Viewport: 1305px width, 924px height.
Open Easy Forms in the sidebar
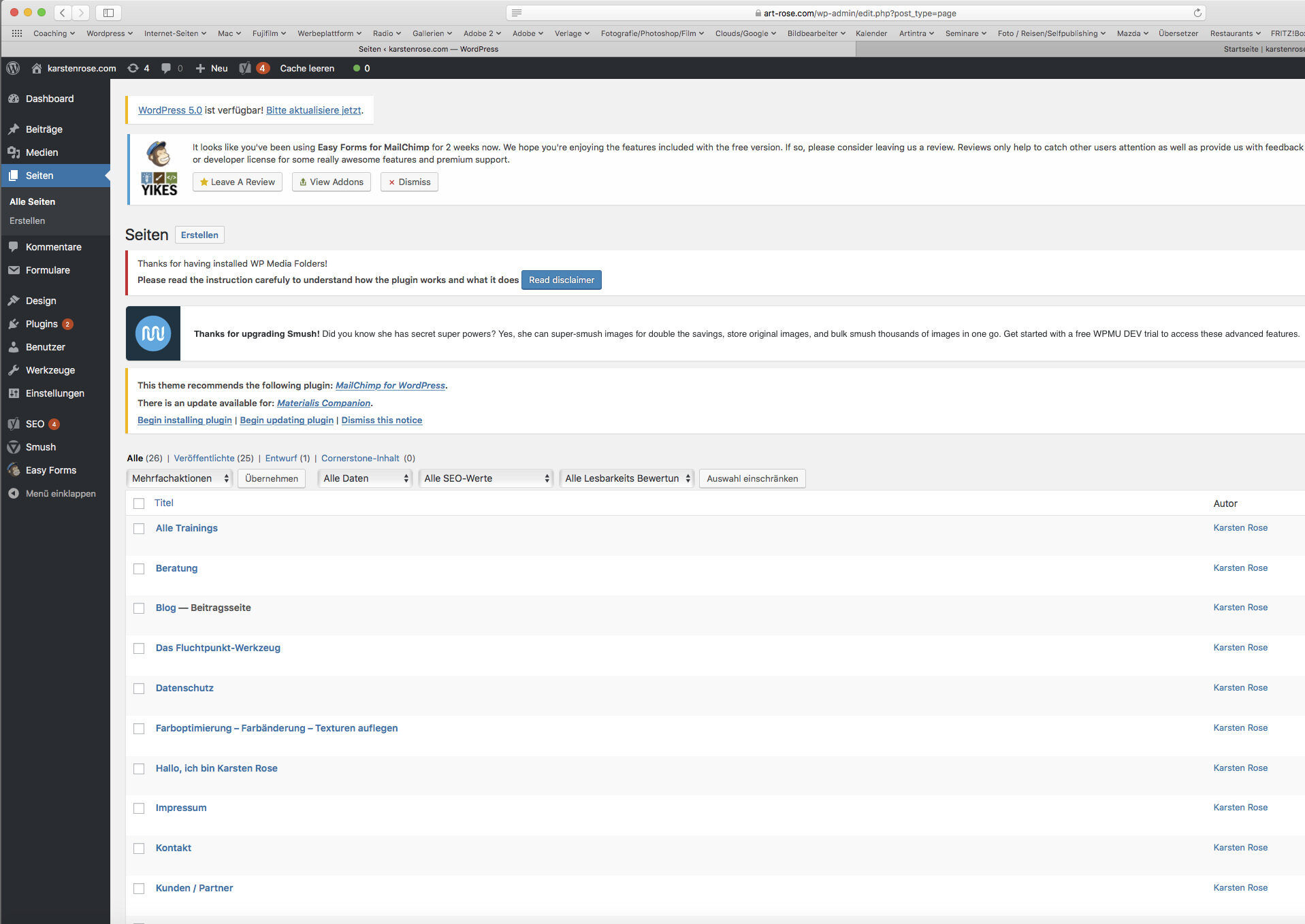point(50,470)
